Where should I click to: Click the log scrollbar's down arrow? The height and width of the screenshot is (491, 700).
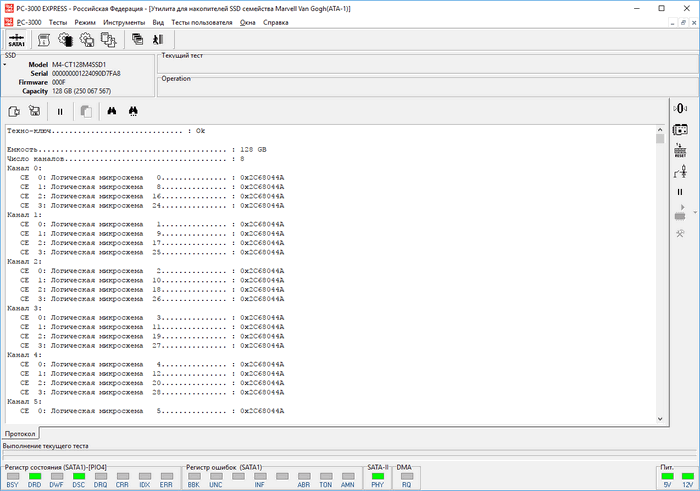(x=659, y=418)
